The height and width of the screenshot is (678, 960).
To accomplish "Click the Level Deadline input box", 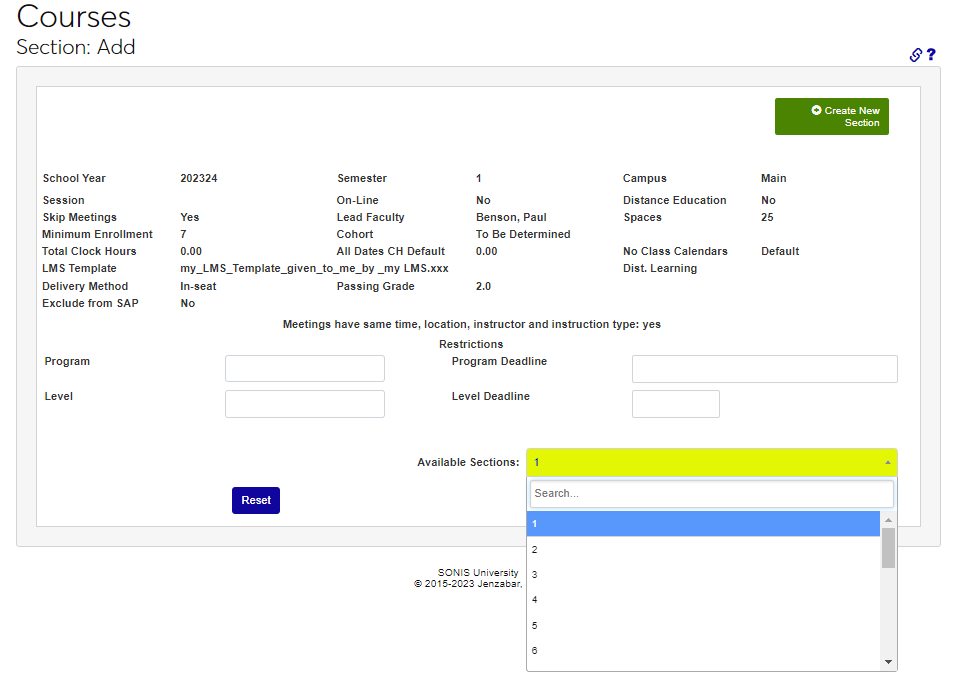I will coord(675,404).
